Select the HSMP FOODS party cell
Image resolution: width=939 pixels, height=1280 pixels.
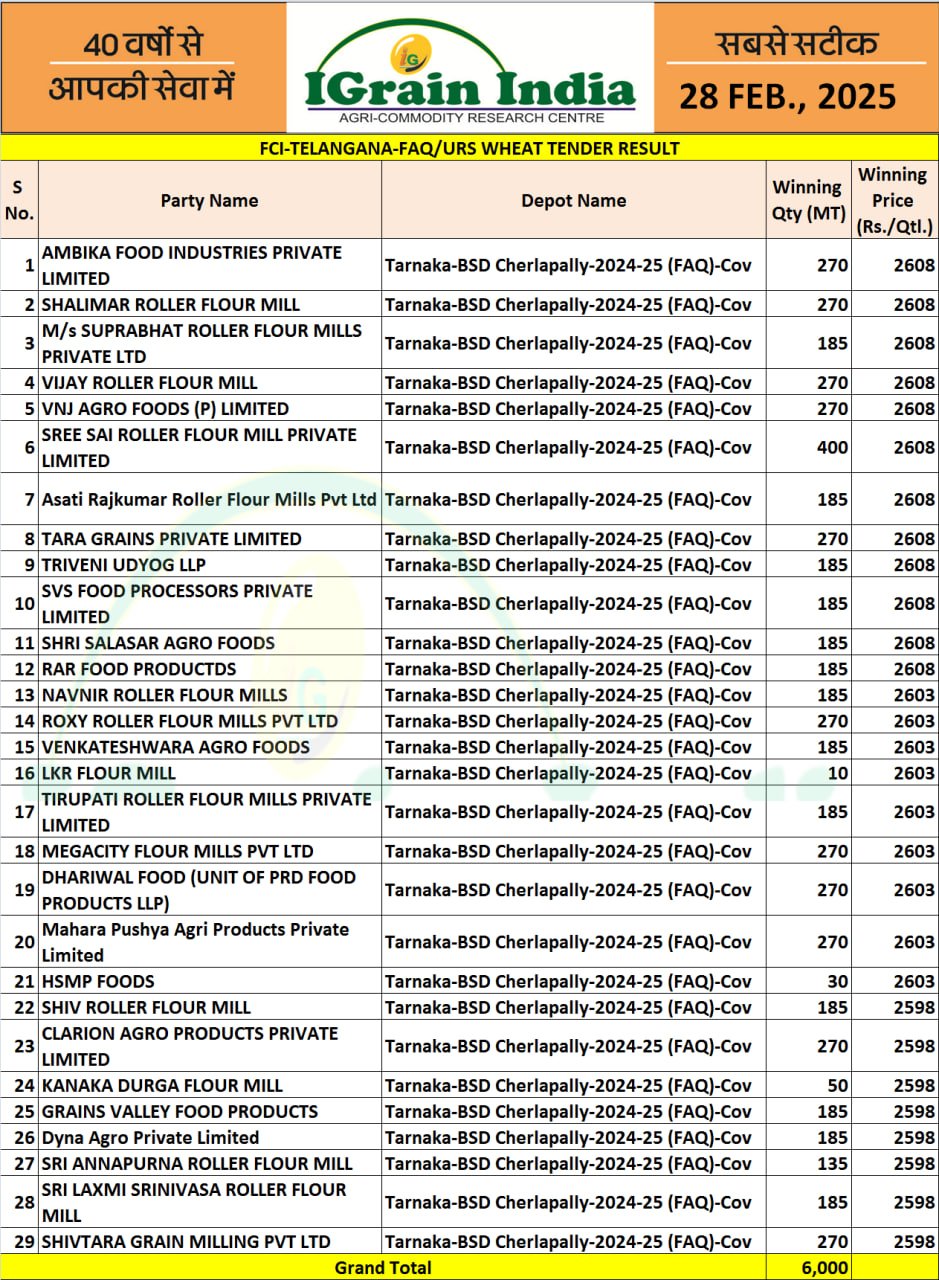[x=98, y=981]
